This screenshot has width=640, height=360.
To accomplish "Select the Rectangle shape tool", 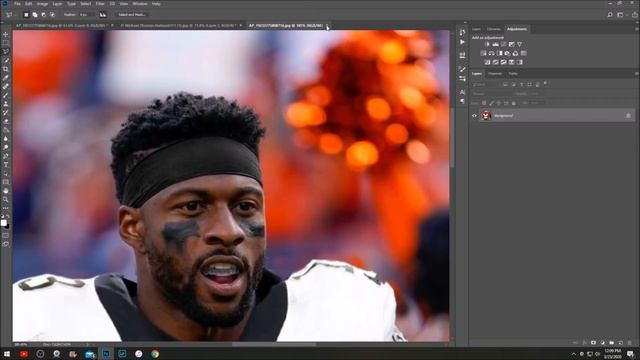I will [6, 182].
